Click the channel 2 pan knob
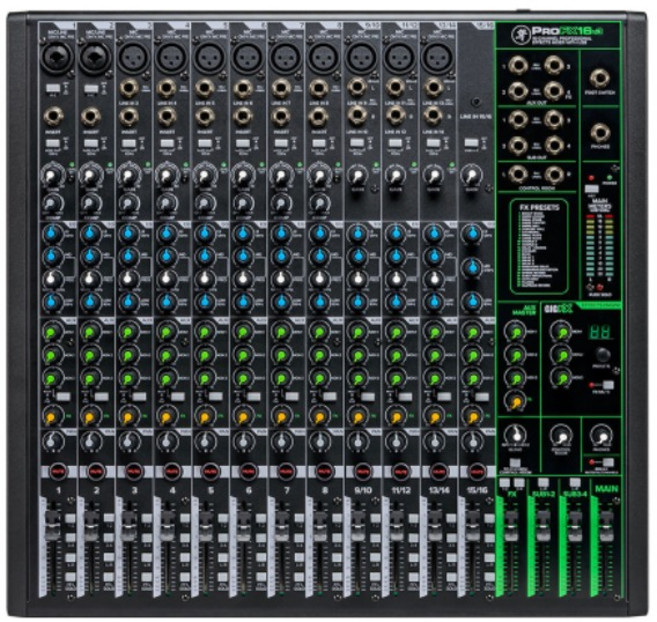Image resolution: width=657 pixels, height=622 pixels. [x=90, y=441]
